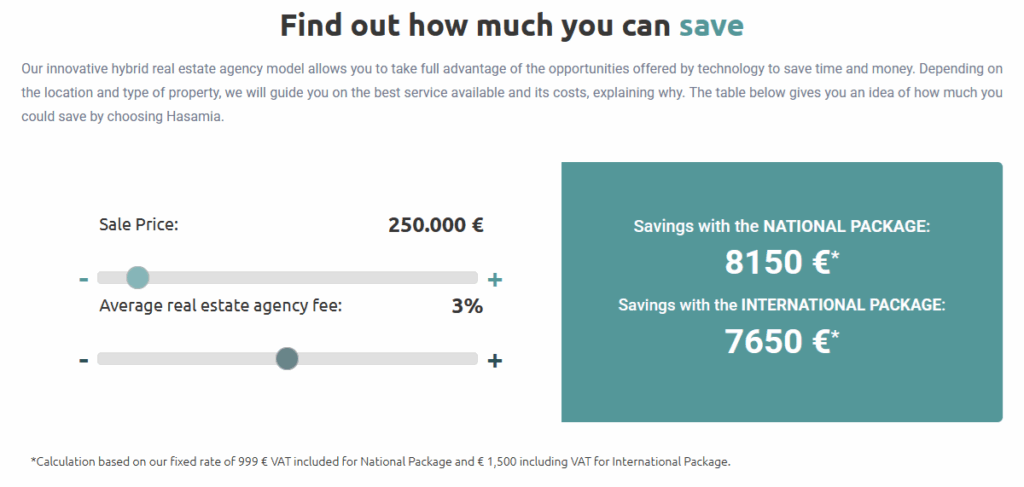Click the "Average real estate agency fee:" label
The height and width of the screenshot is (487, 1024).
[x=220, y=306]
